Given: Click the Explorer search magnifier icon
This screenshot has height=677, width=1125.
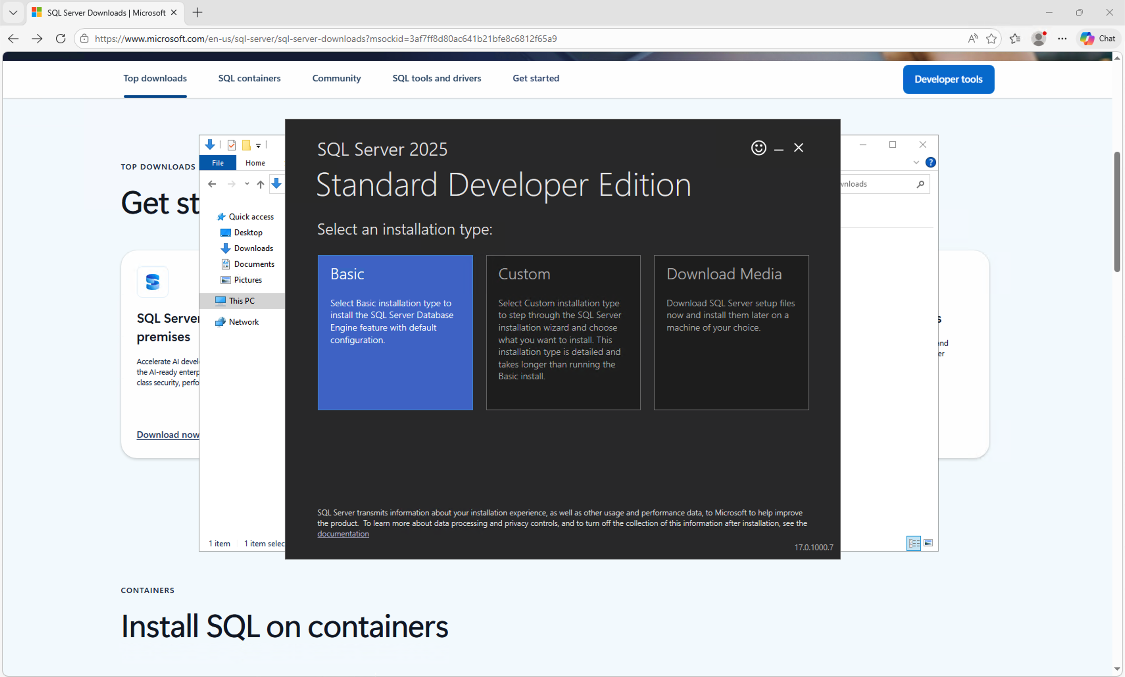Looking at the screenshot, I should tap(921, 184).
